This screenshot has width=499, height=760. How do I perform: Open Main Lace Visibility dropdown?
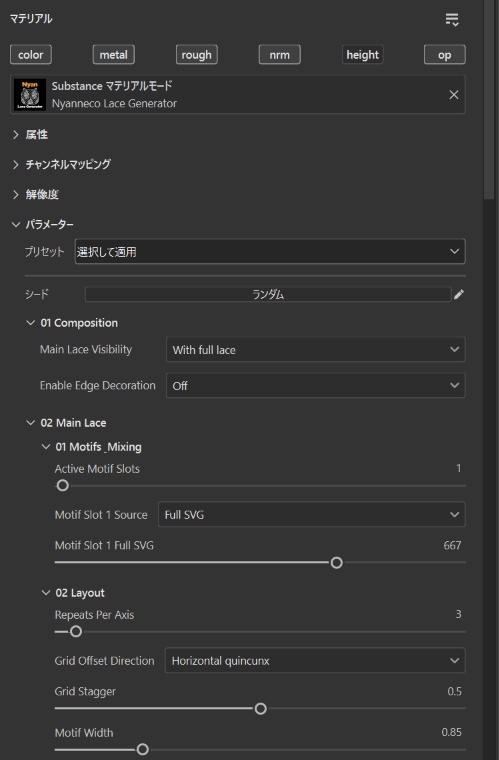click(x=315, y=349)
